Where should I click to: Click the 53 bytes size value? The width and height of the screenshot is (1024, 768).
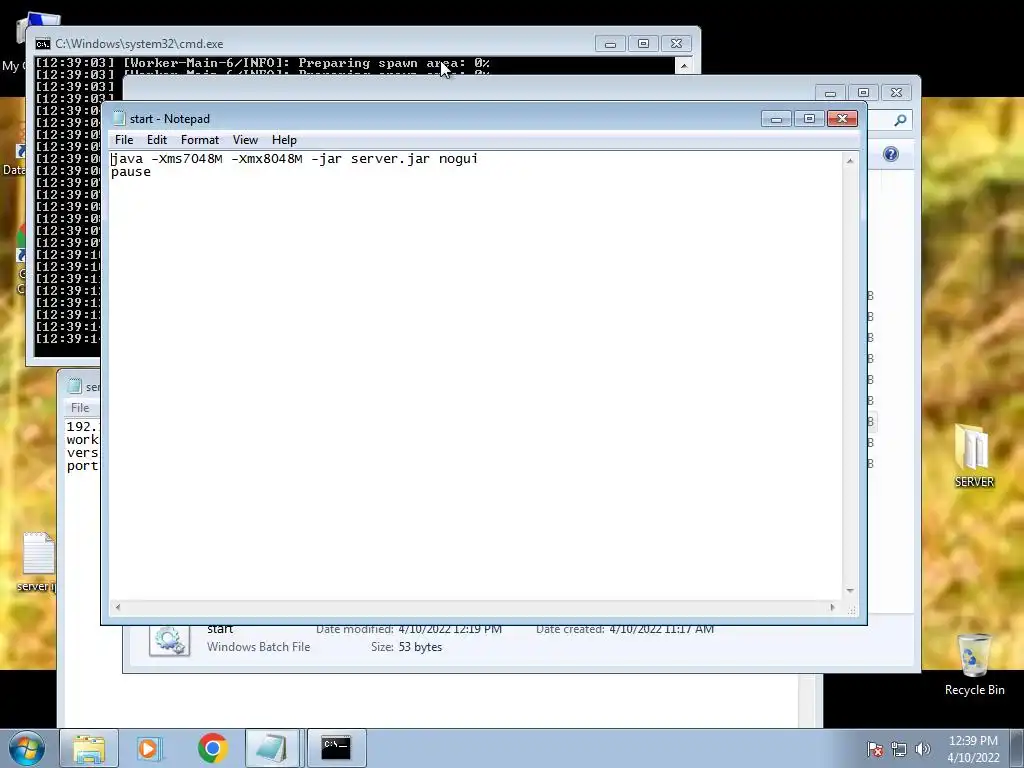[x=420, y=647]
